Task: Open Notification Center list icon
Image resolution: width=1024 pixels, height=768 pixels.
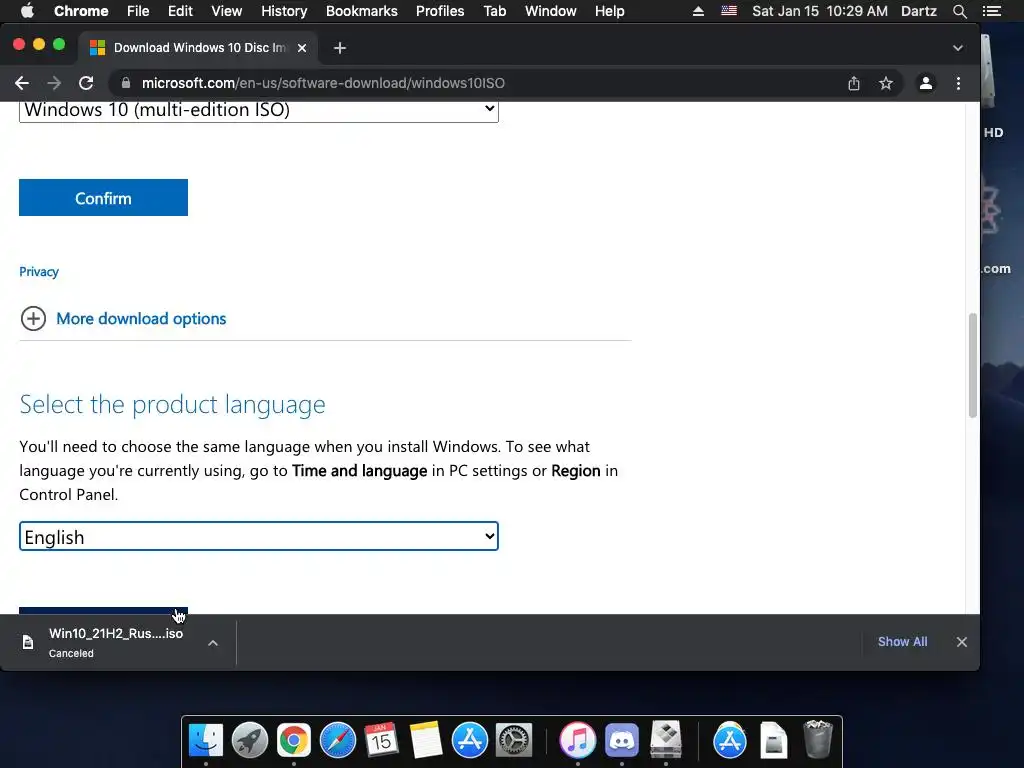Action: click(x=991, y=11)
